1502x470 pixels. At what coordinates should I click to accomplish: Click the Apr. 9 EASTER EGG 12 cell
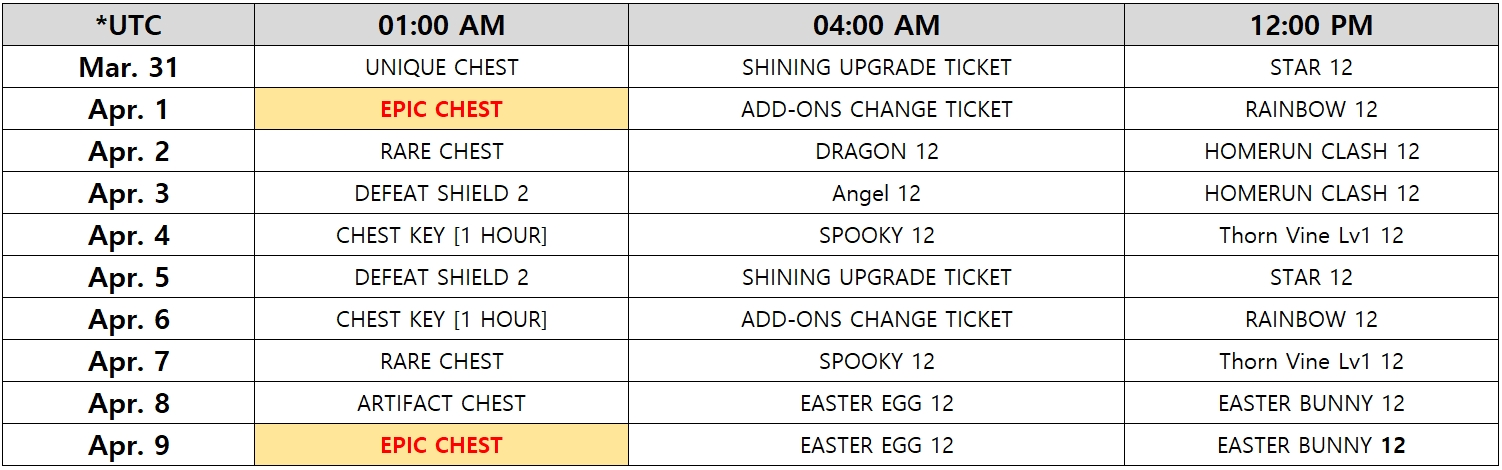coord(876,445)
